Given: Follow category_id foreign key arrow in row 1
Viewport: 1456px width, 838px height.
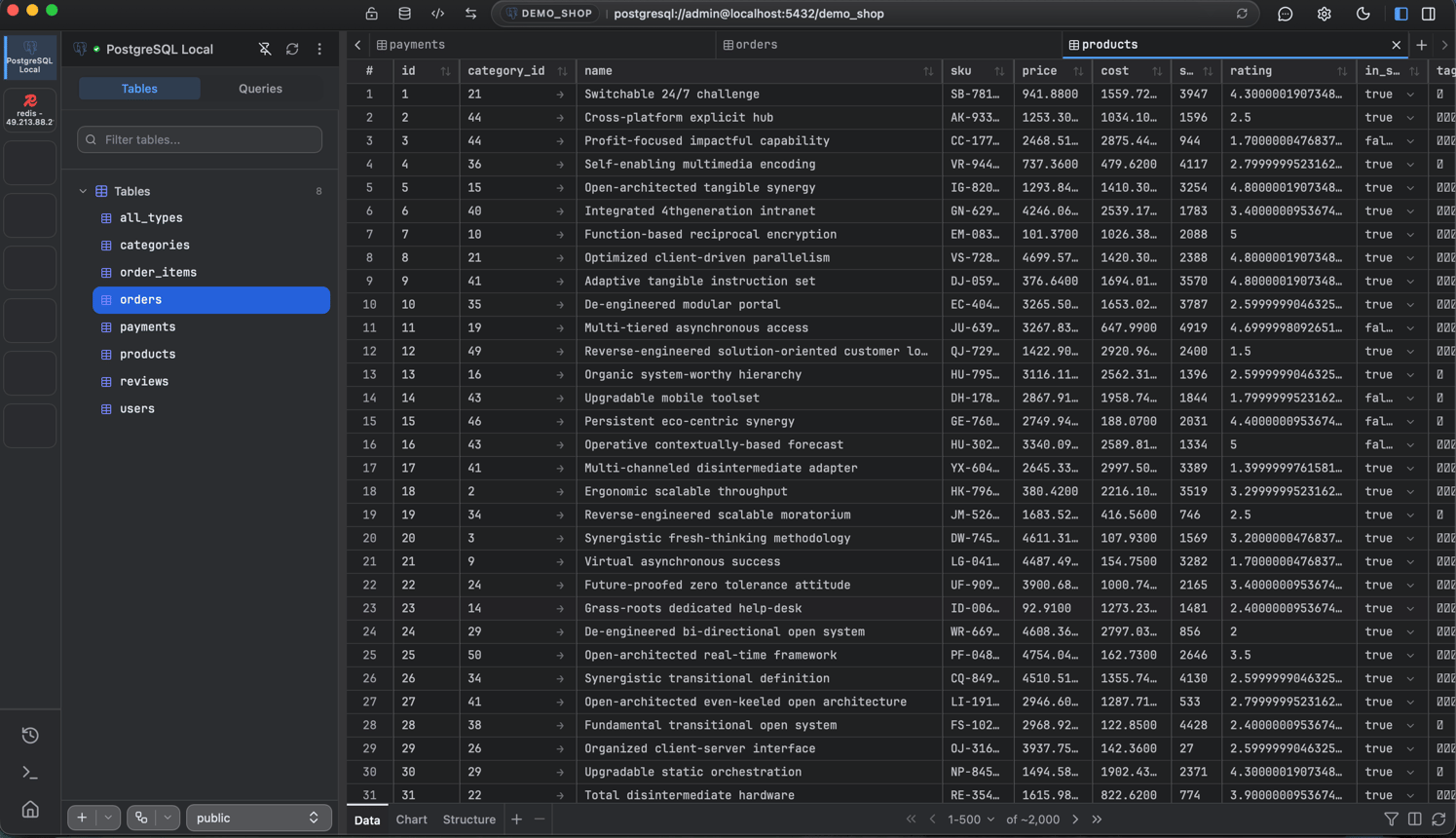Looking at the screenshot, I should 560,95.
